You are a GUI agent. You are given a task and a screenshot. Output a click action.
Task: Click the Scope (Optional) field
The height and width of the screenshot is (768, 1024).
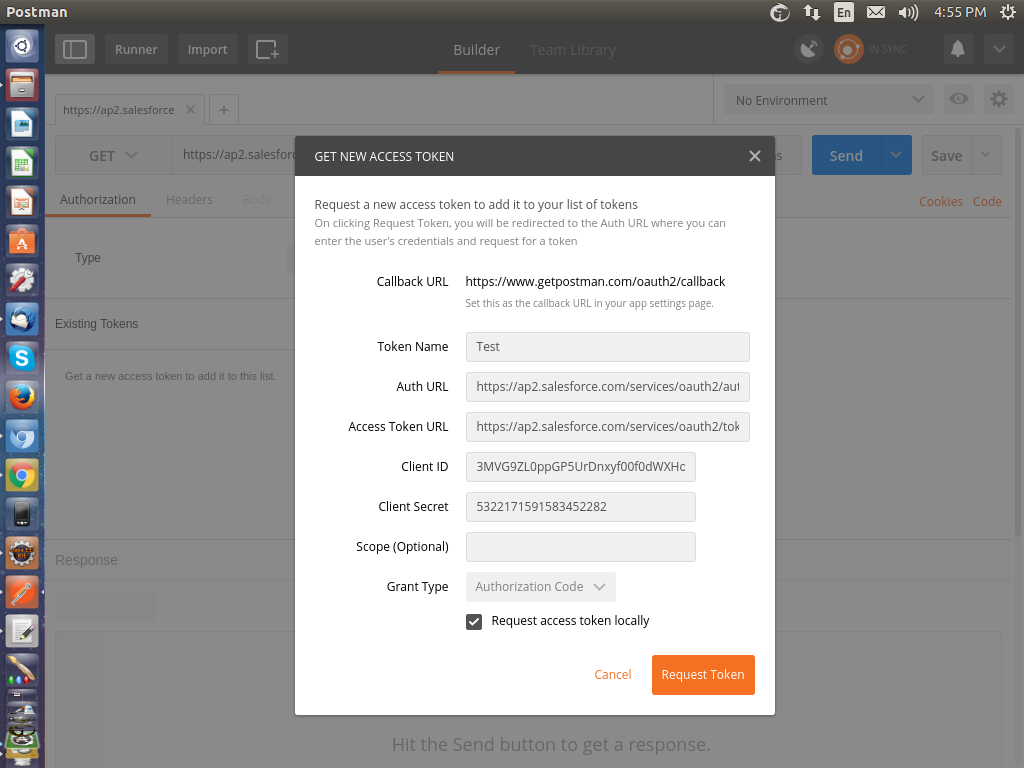pos(581,547)
